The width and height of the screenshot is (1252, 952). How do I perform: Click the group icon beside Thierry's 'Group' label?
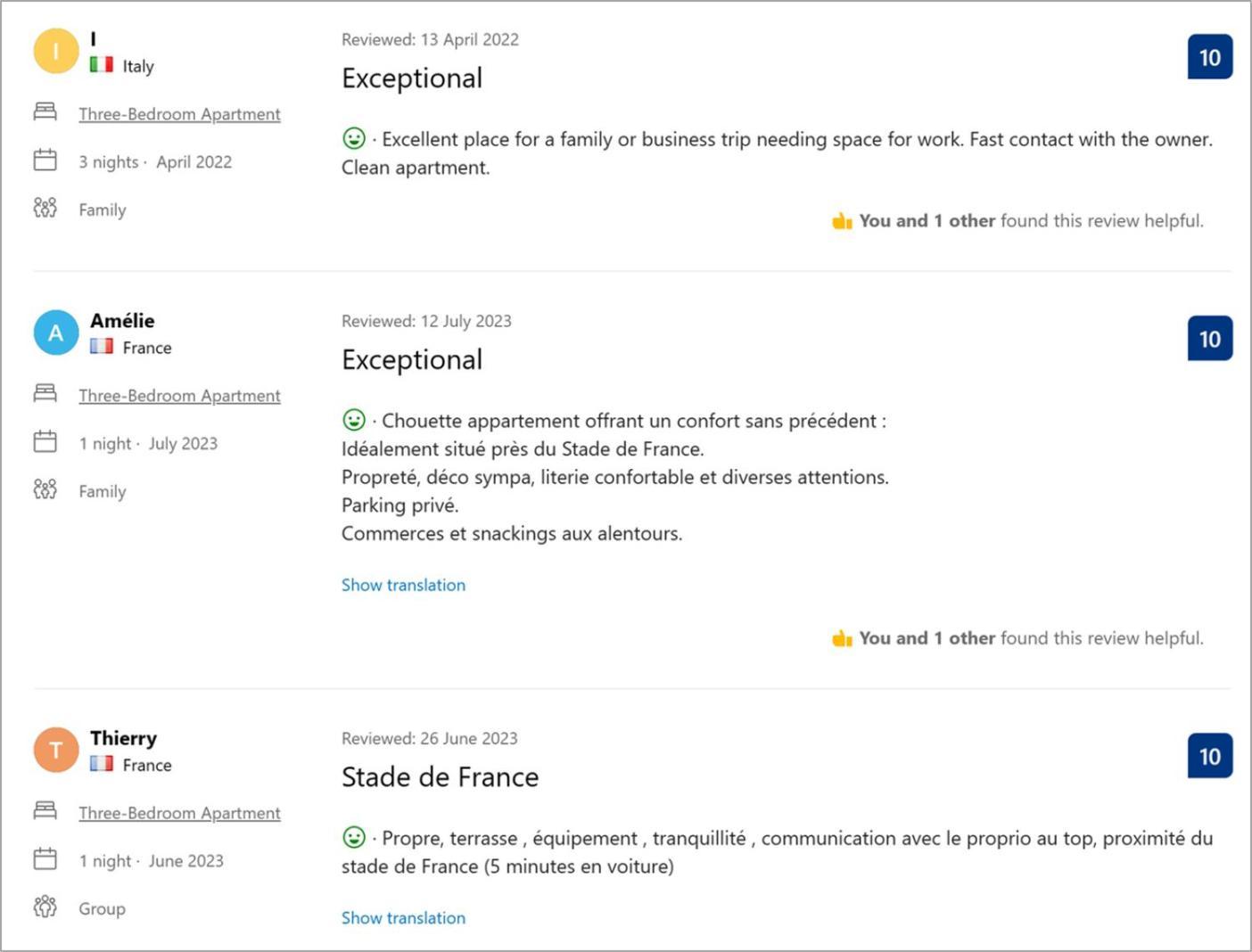(x=45, y=907)
